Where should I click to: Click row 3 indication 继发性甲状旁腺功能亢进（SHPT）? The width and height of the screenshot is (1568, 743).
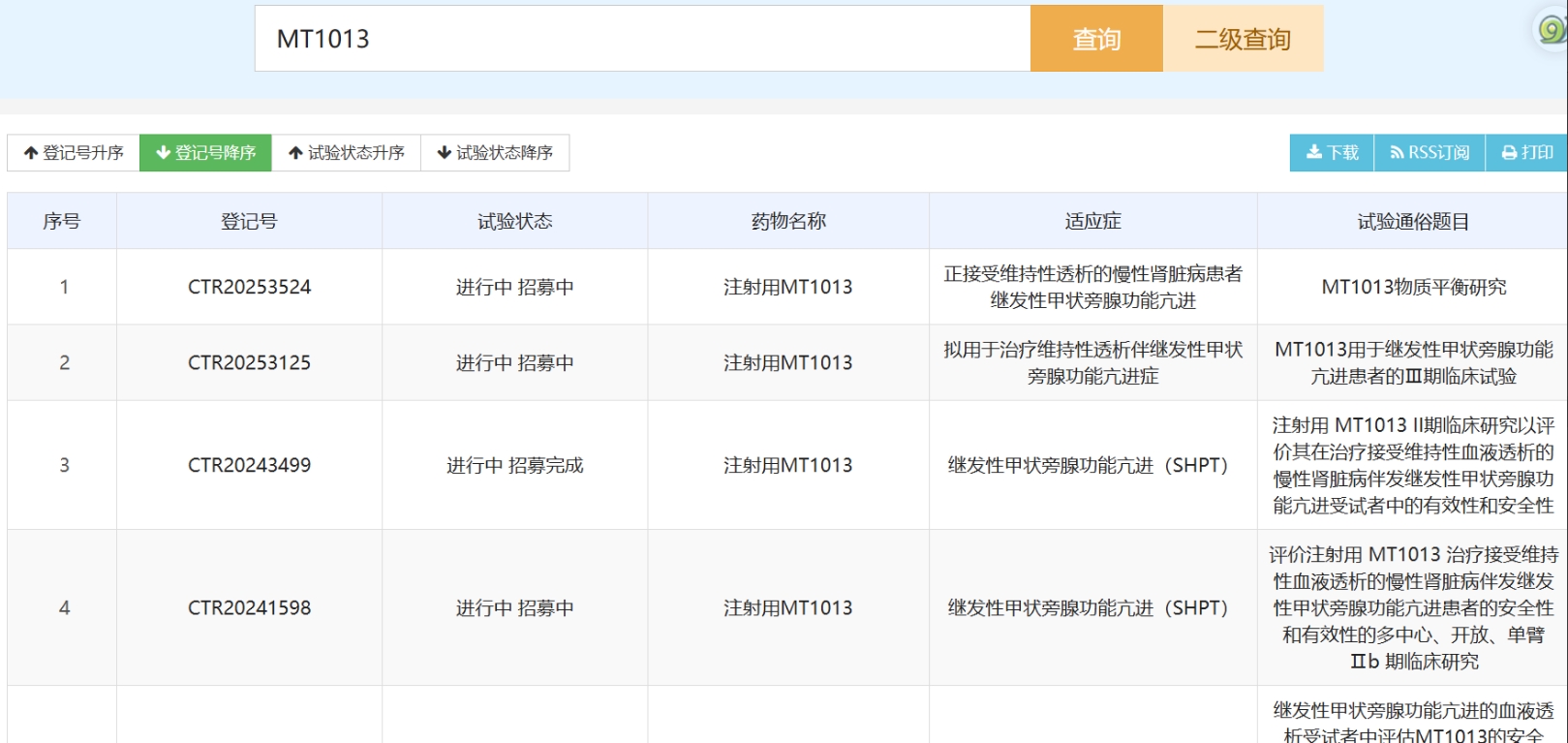1093,465
